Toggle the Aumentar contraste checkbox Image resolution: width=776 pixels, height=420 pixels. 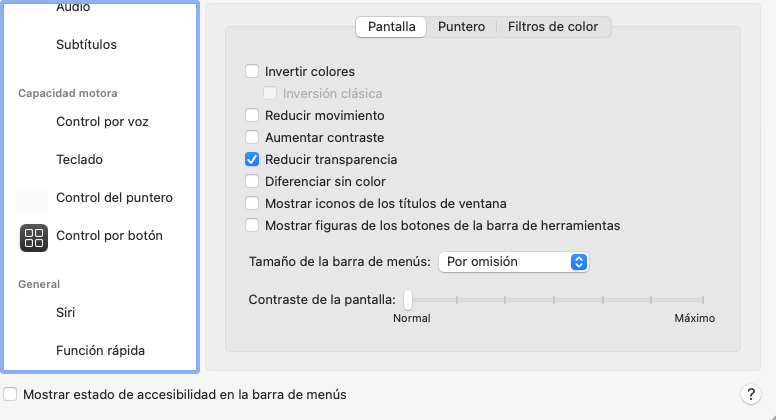click(x=252, y=138)
